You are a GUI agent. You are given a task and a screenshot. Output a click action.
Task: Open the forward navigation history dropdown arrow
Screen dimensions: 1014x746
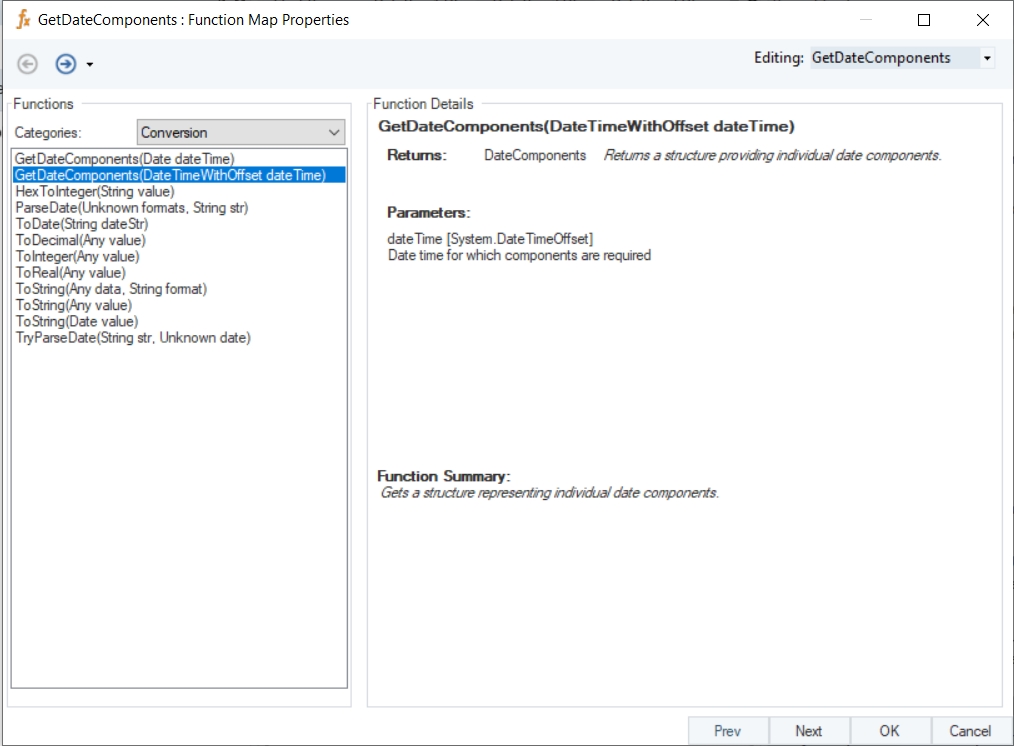point(90,65)
